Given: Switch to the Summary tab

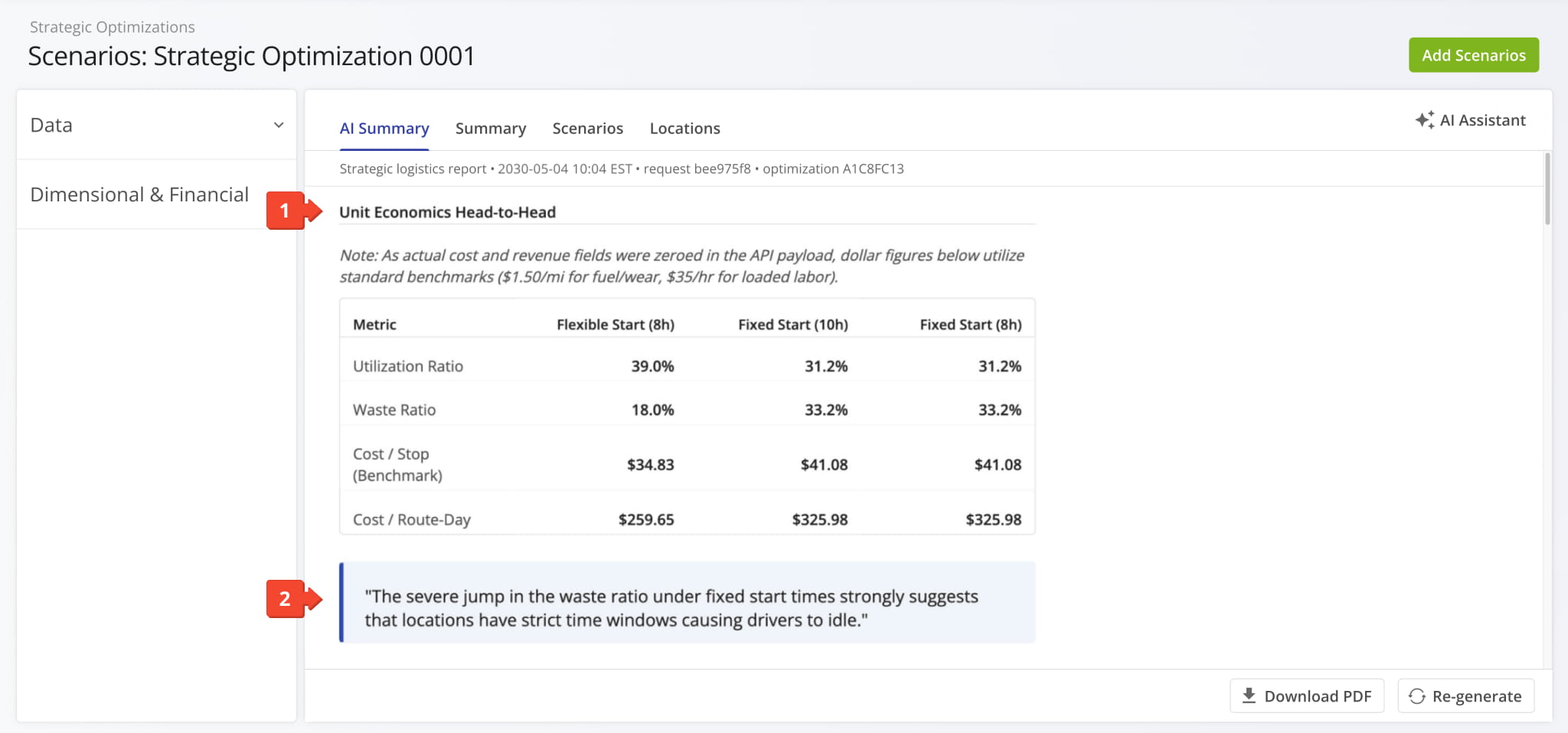Looking at the screenshot, I should 491,128.
